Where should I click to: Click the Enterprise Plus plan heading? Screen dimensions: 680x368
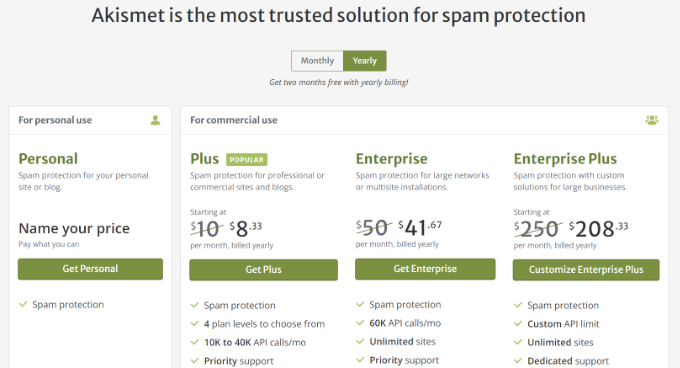[565, 159]
